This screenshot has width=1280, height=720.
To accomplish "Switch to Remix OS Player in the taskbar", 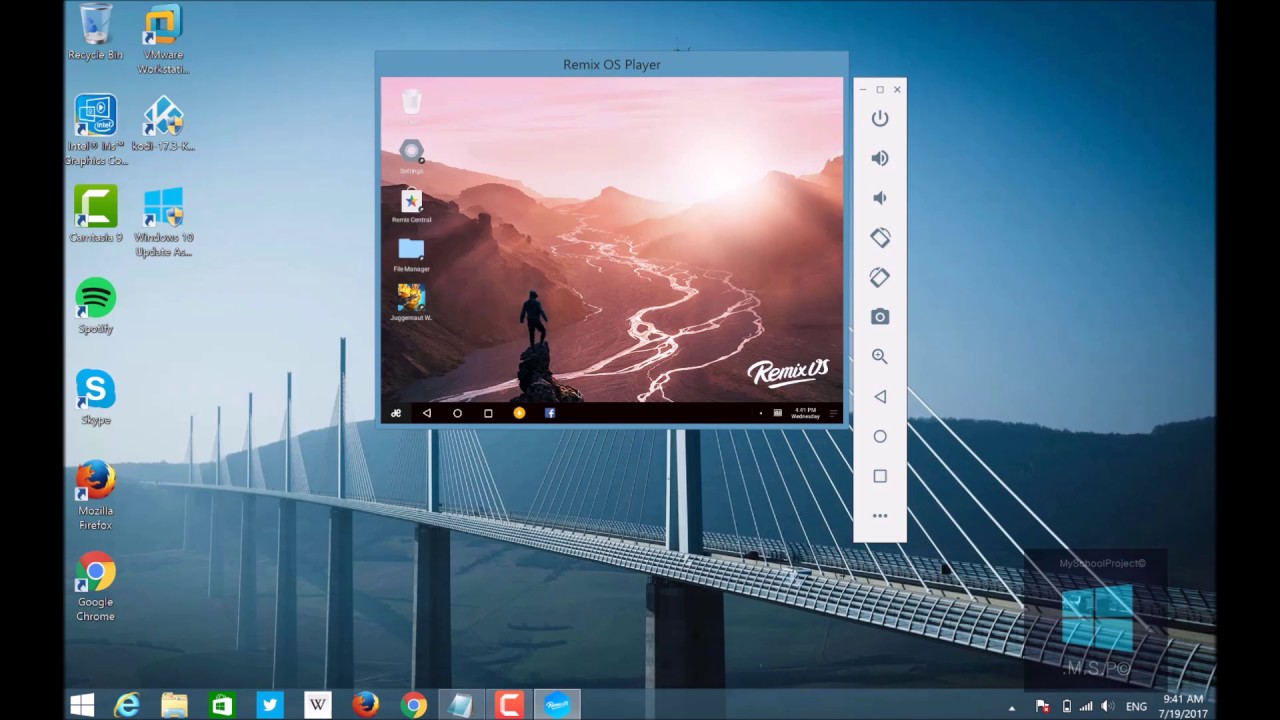I will point(557,705).
